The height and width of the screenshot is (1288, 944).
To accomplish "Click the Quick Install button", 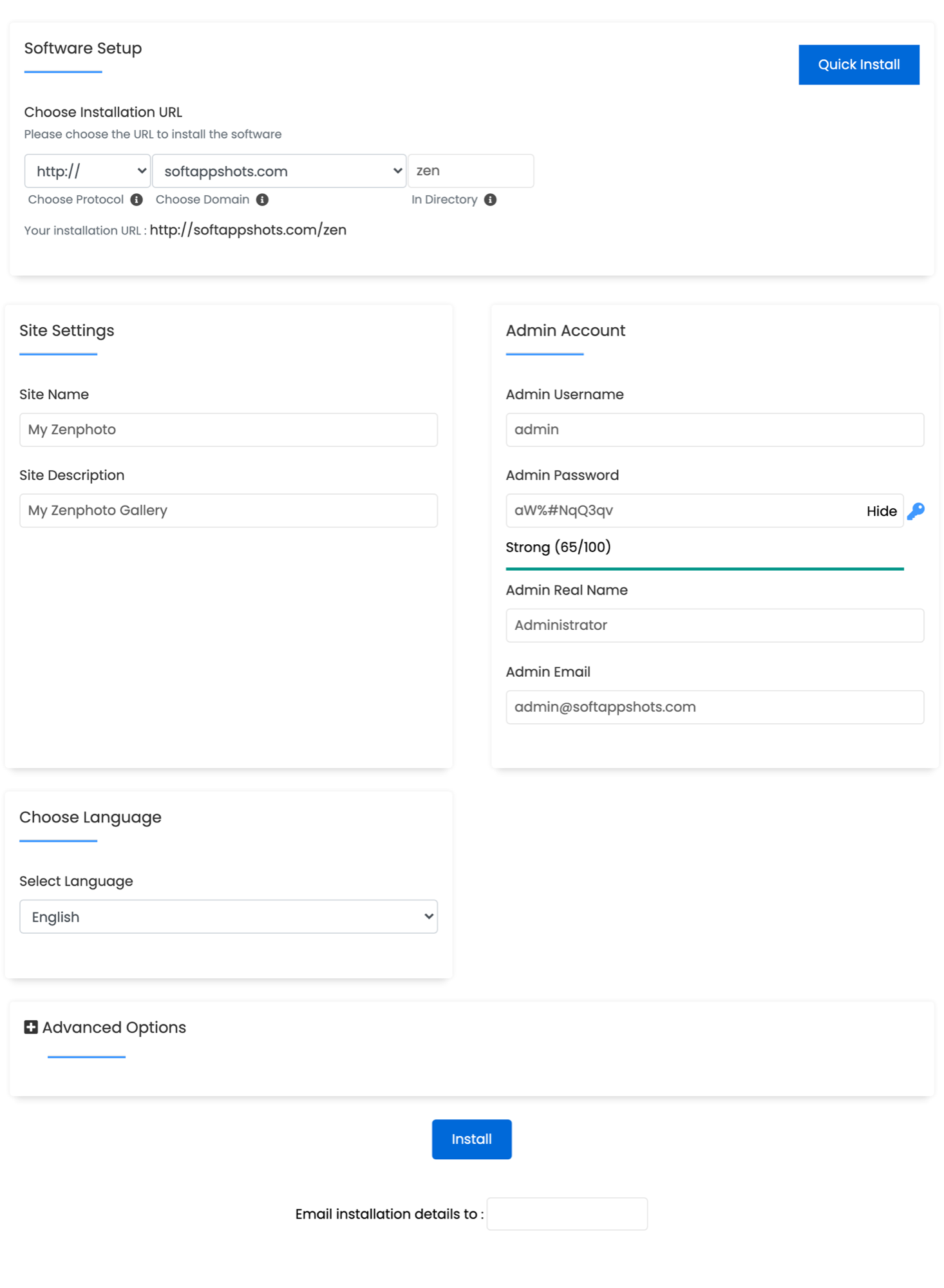I will click(858, 64).
